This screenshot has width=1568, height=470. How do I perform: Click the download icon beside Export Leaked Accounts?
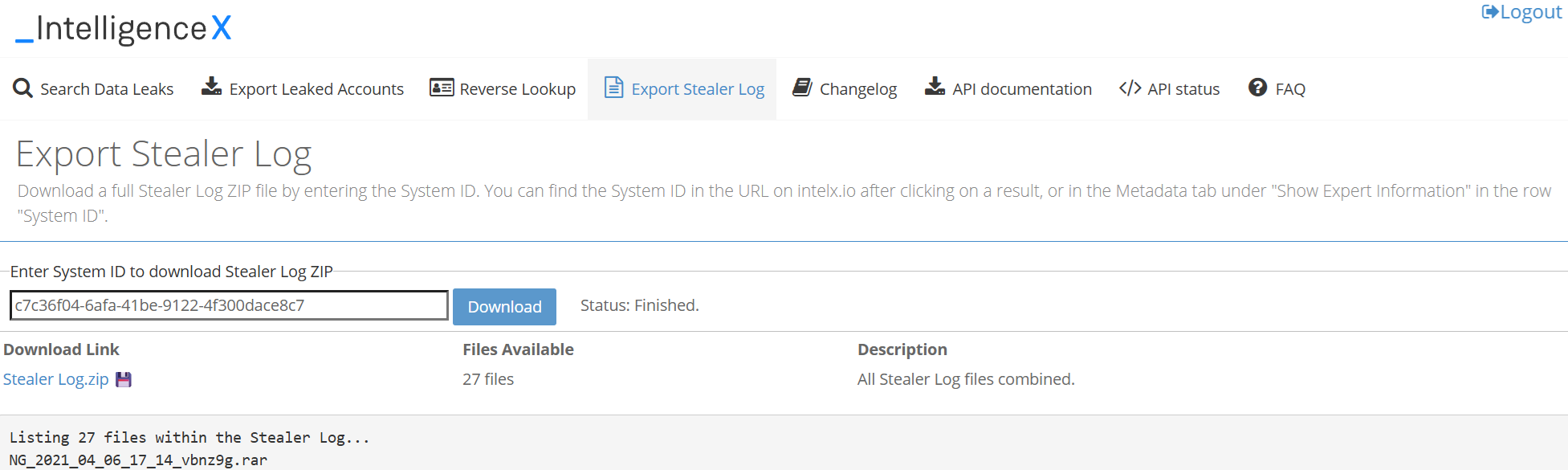tap(211, 87)
